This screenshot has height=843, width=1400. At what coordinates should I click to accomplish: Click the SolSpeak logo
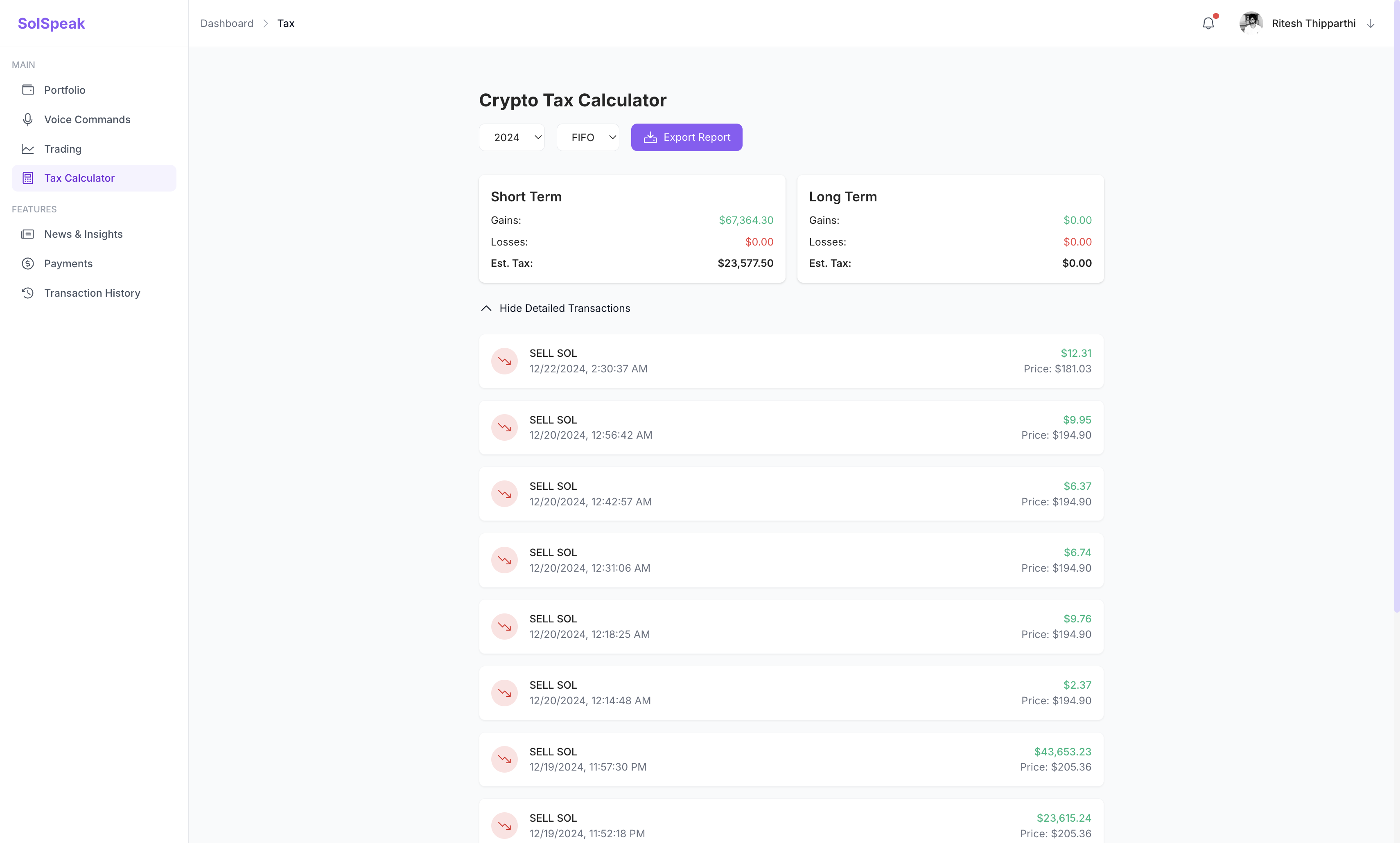coord(51,23)
